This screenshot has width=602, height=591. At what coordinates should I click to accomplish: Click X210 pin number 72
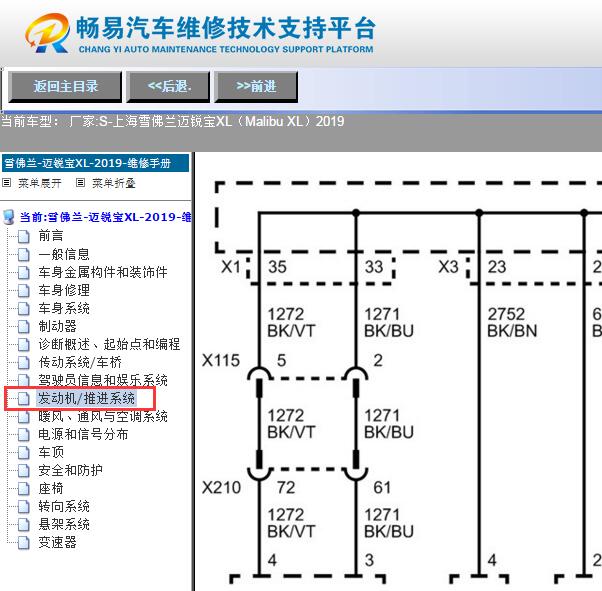click(x=286, y=488)
